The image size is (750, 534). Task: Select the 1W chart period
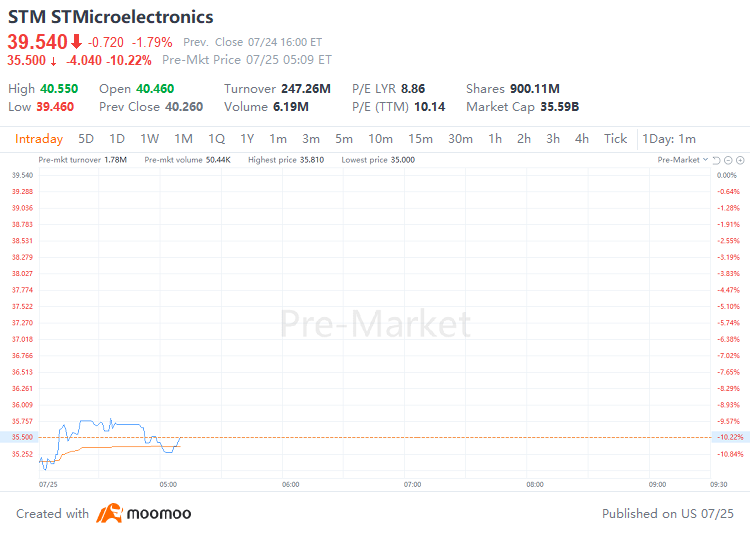pos(149,139)
